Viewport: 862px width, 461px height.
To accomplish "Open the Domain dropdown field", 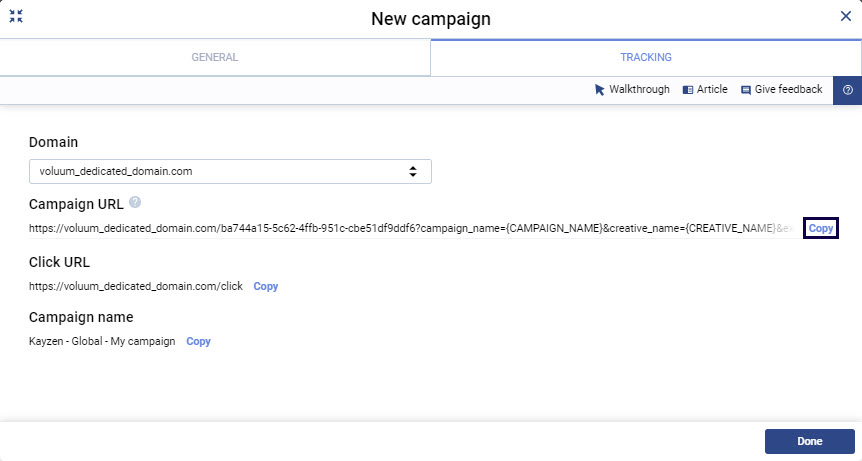I will (230, 171).
